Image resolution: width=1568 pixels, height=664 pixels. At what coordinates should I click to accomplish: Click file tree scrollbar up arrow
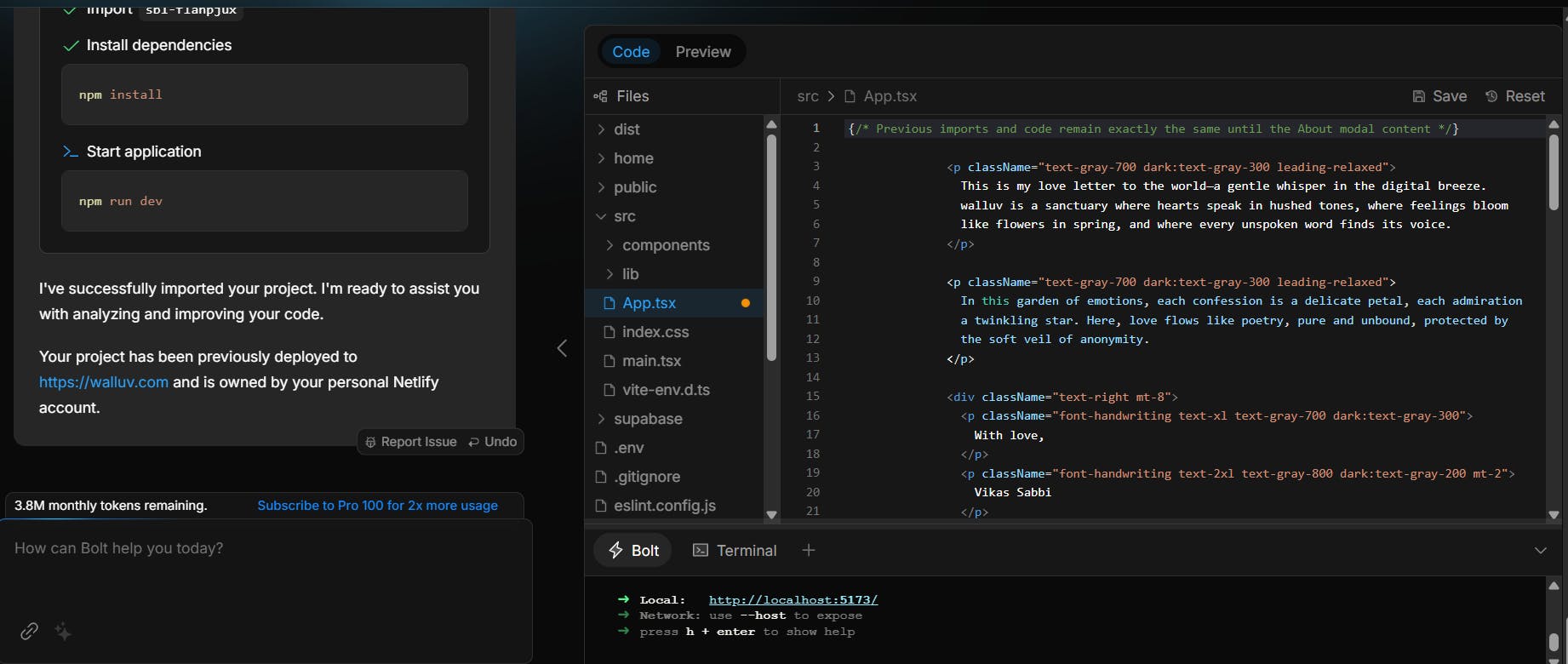coord(771,125)
